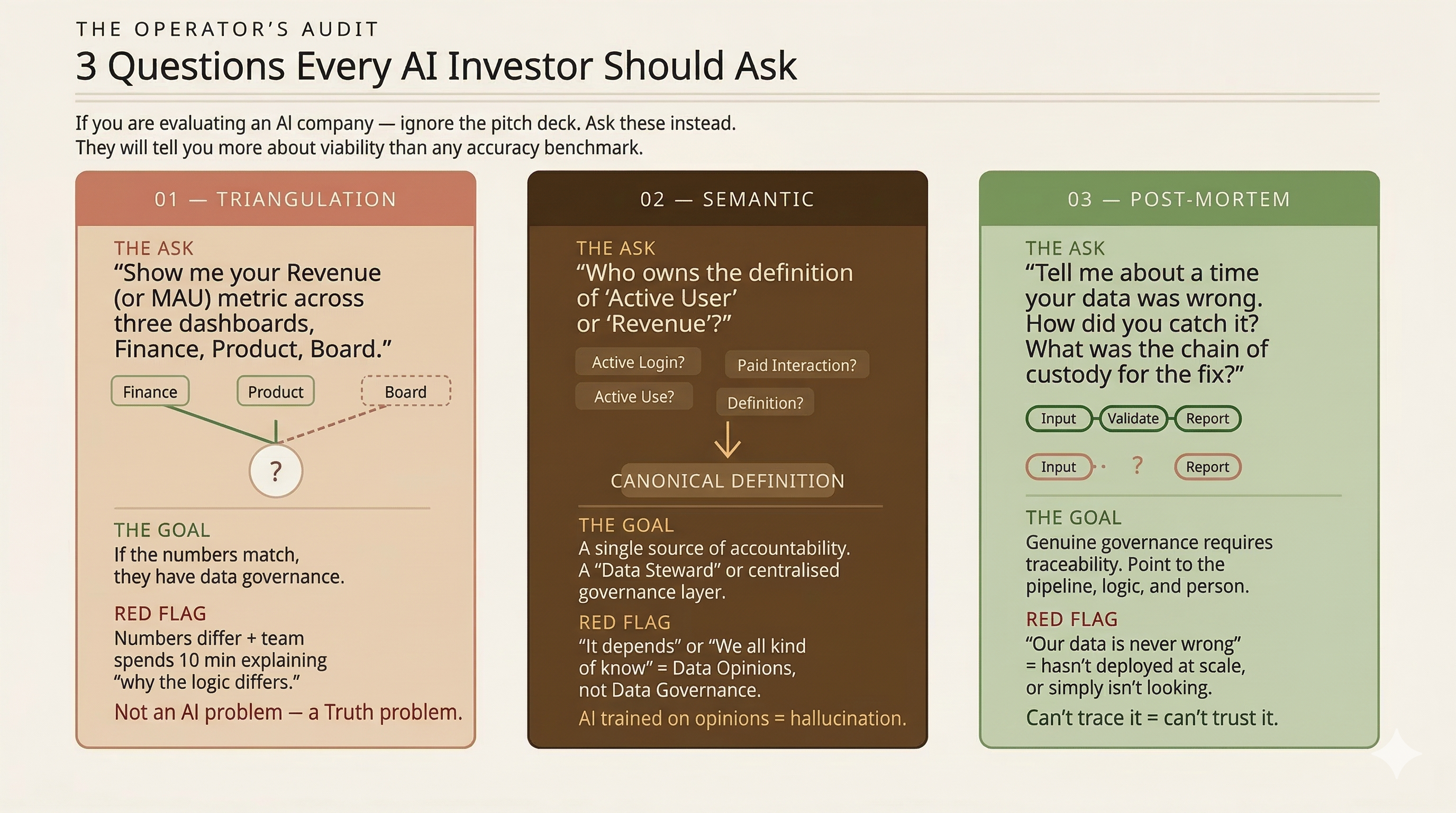Click the Validate step pill
Screen dimensions: 1456x813
[x=1133, y=418]
